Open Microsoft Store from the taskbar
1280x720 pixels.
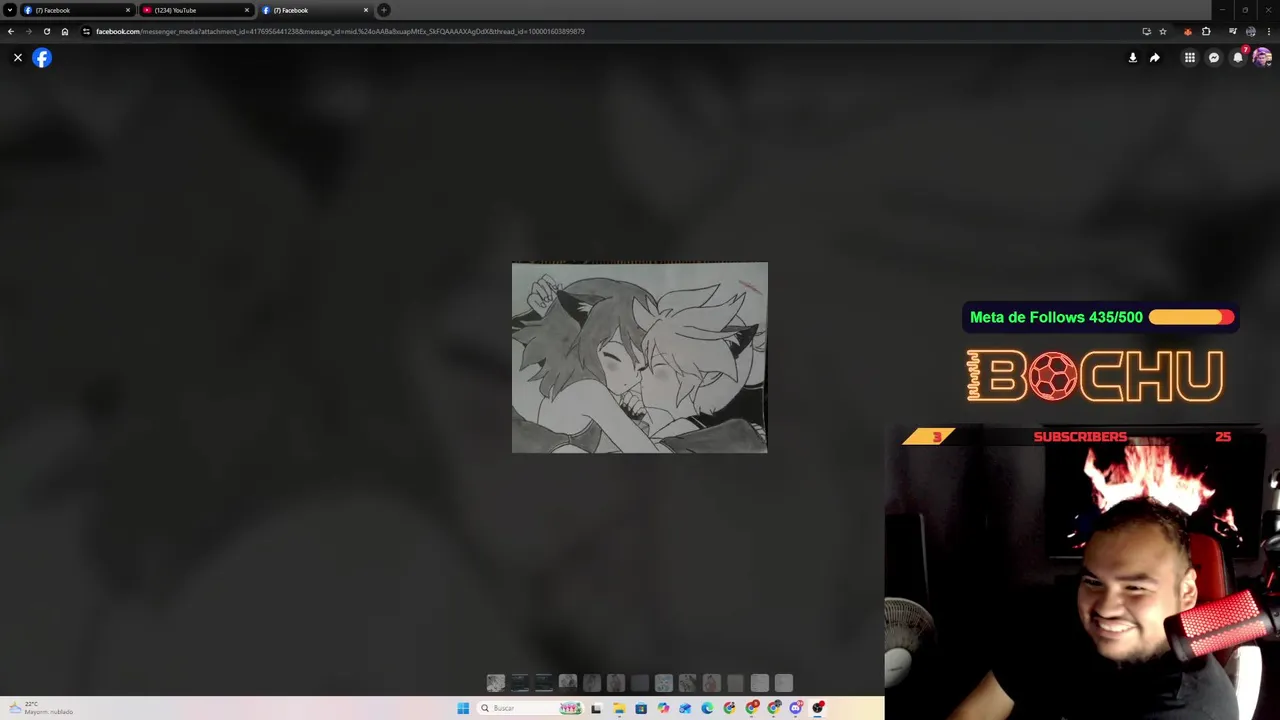coord(641,708)
